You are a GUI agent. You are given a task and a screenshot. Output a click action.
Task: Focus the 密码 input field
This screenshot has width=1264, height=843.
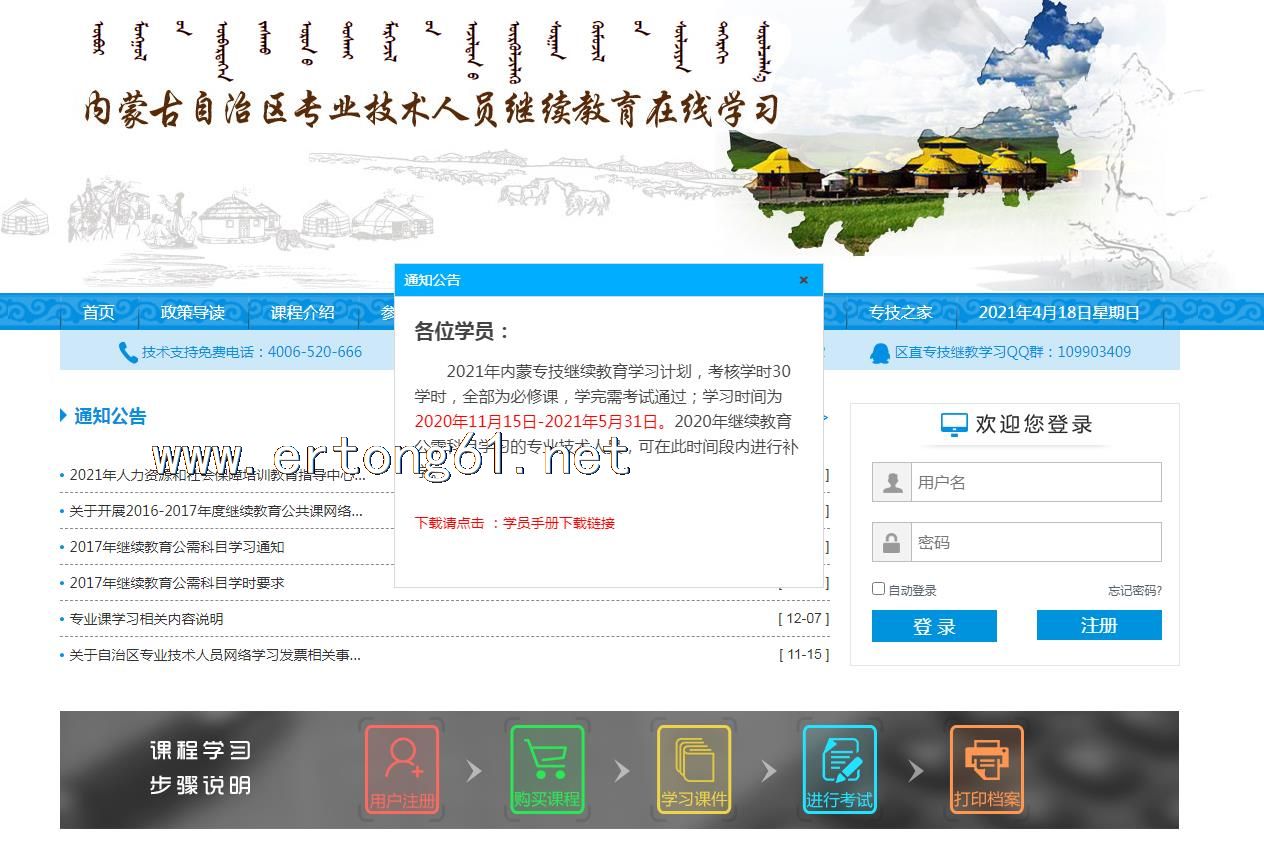click(1035, 542)
